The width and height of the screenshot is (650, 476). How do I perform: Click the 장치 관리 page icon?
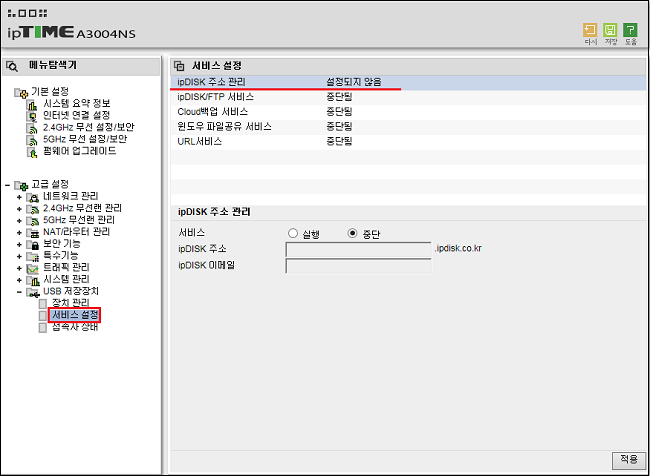pos(43,304)
